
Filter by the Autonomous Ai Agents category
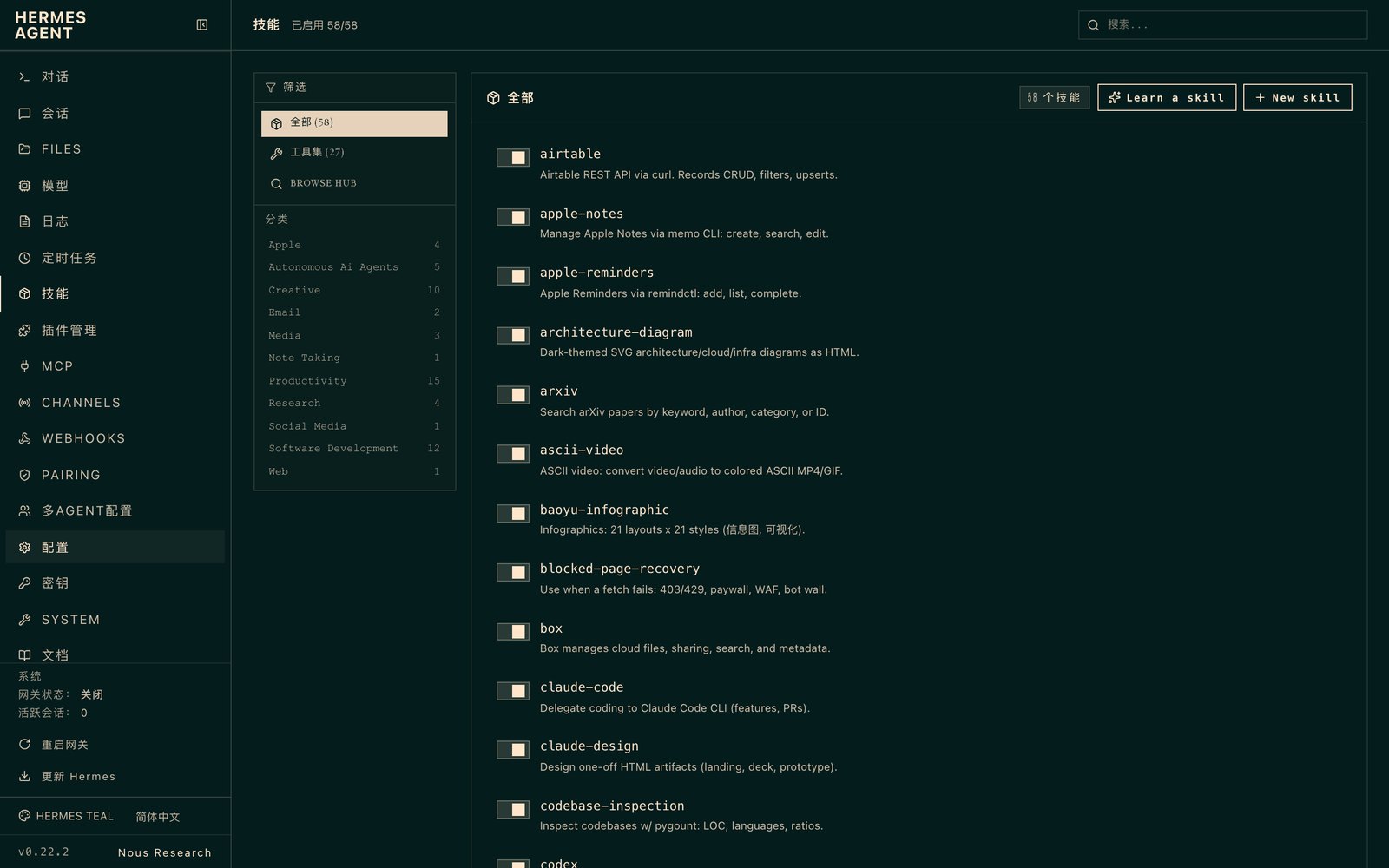(354, 267)
